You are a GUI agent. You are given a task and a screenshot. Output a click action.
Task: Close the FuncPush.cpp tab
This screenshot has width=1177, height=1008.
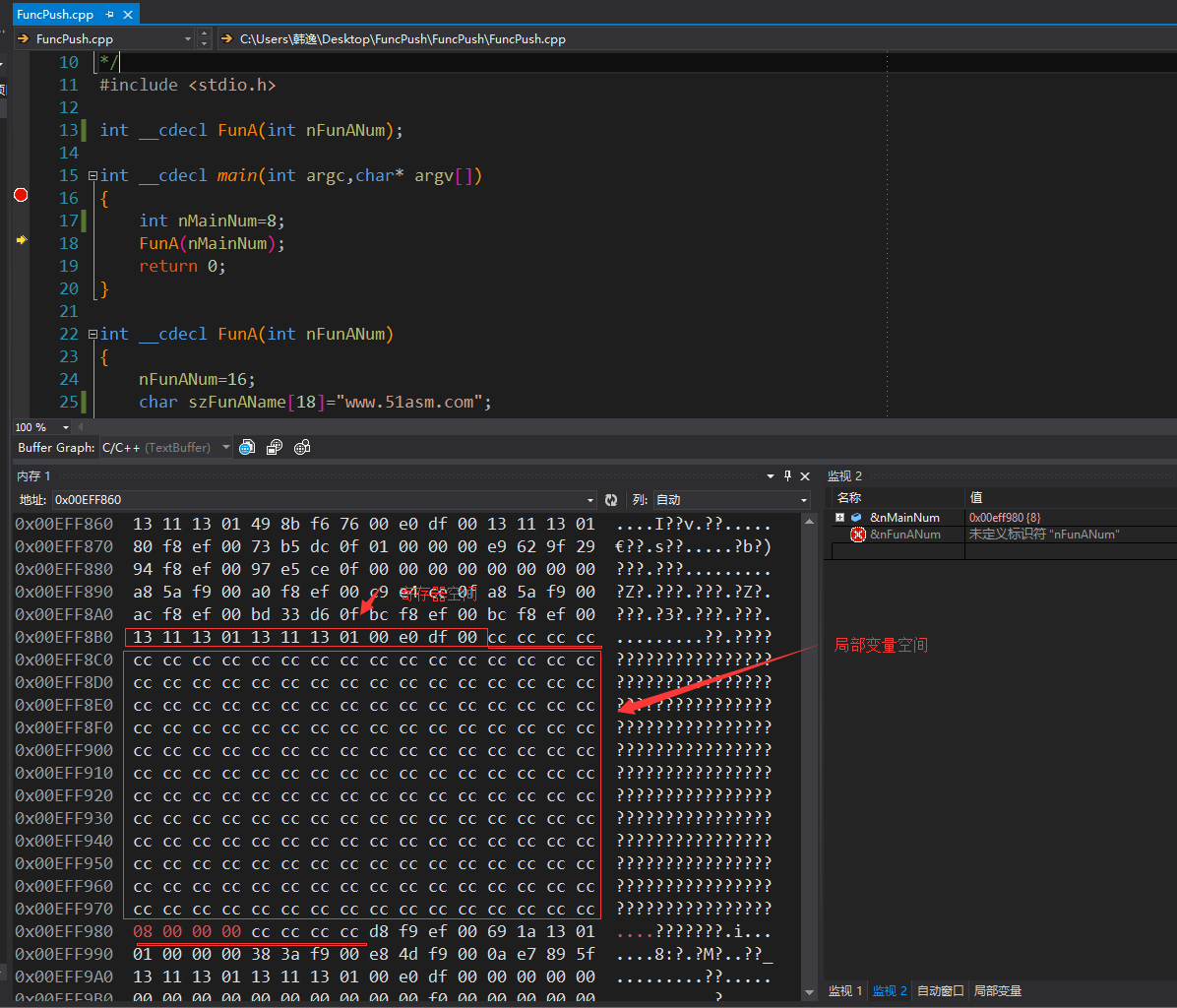click(127, 15)
